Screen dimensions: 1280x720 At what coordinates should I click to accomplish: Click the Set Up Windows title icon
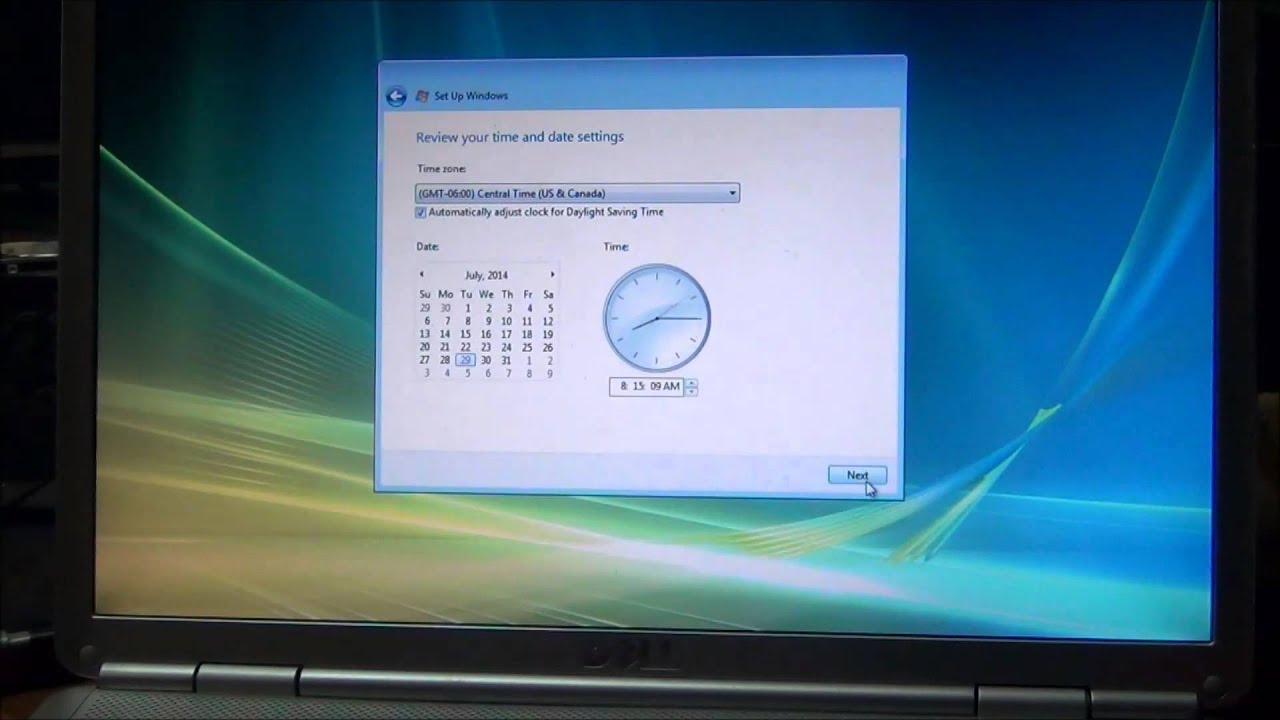click(423, 96)
